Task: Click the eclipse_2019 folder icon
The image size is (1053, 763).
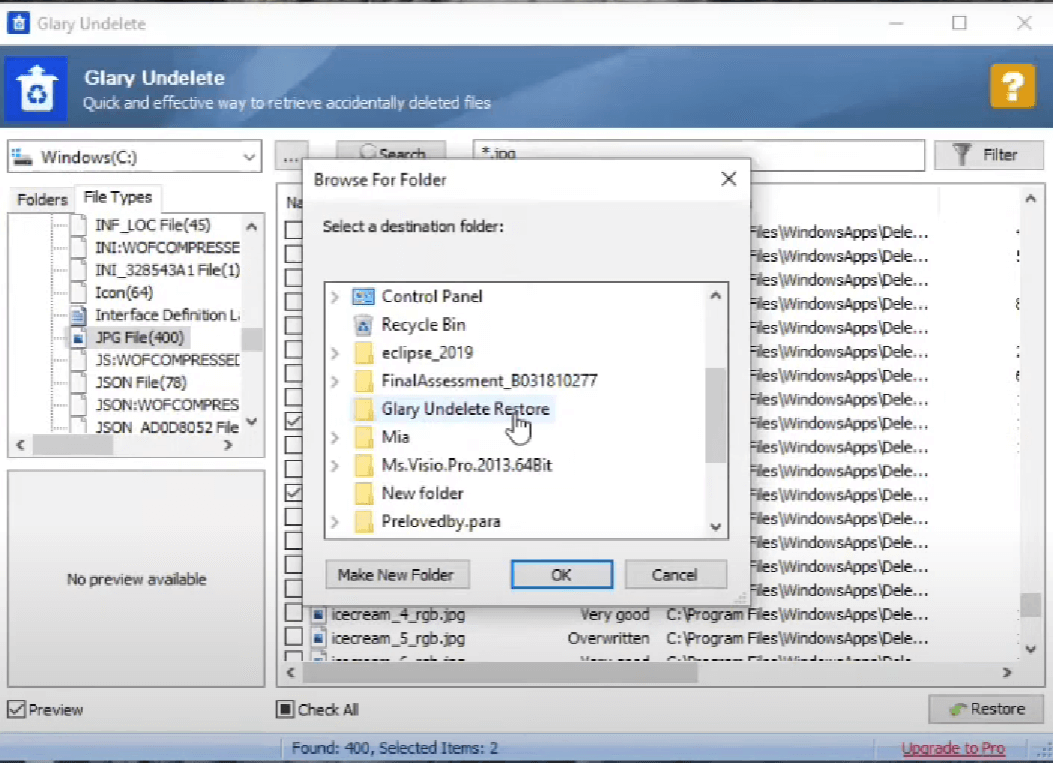Action: [x=363, y=353]
